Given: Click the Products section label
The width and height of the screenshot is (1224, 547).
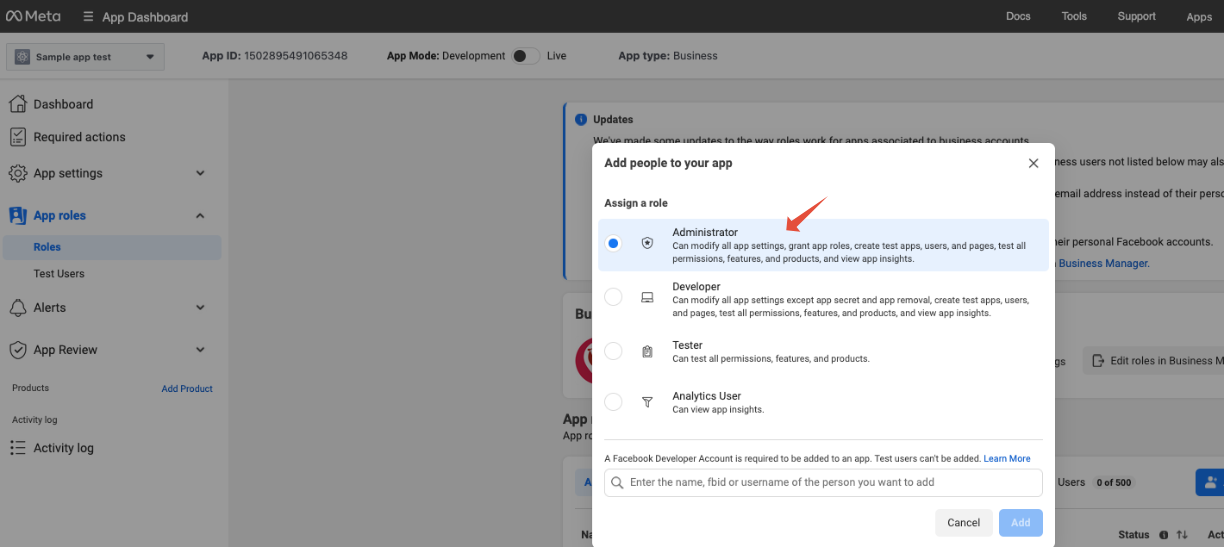Looking at the screenshot, I should [30, 388].
